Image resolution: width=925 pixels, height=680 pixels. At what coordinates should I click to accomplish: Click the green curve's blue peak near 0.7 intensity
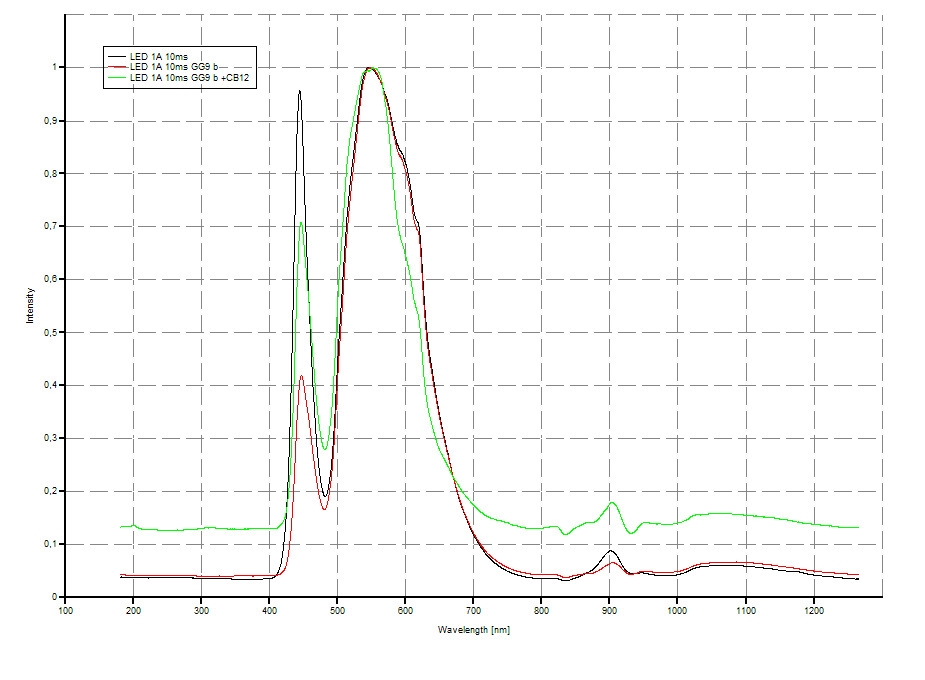point(301,223)
